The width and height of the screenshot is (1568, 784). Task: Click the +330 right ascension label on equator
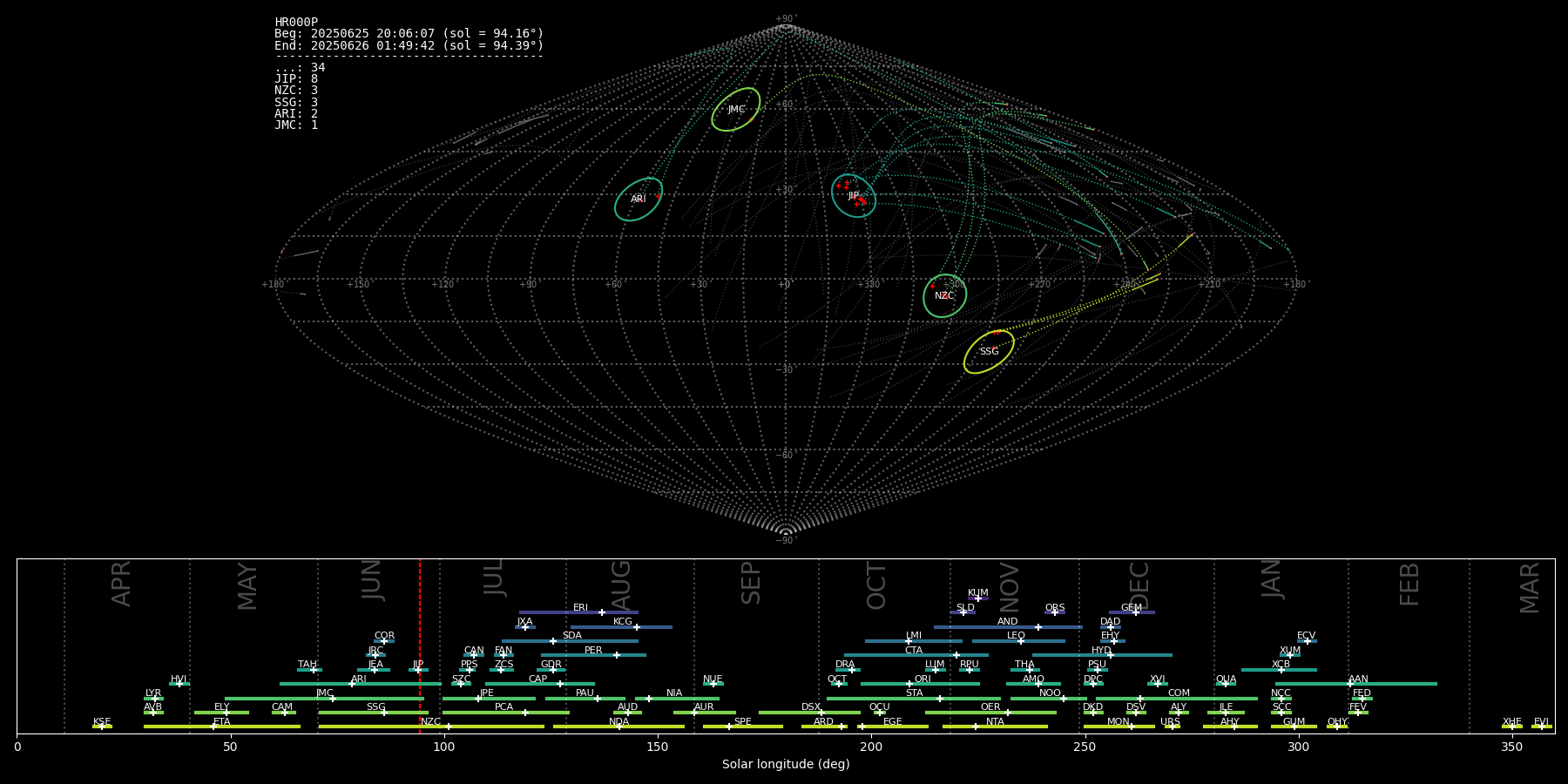pyautogui.click(x=869, y=284)
